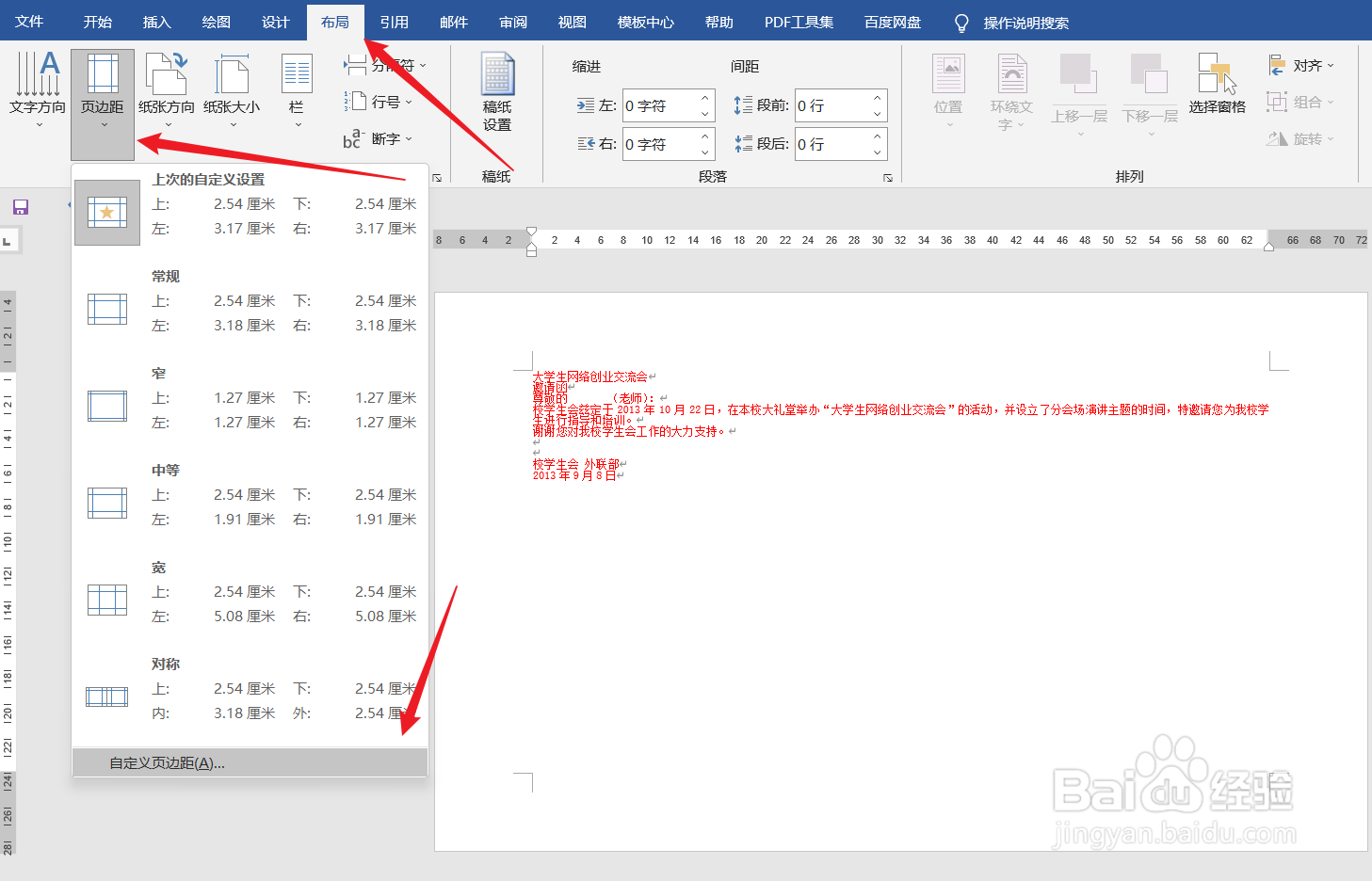Increase the 左 left indent value
This screenshot has width=1372, height=881.
pyautogui.click(x=704, y=98)
